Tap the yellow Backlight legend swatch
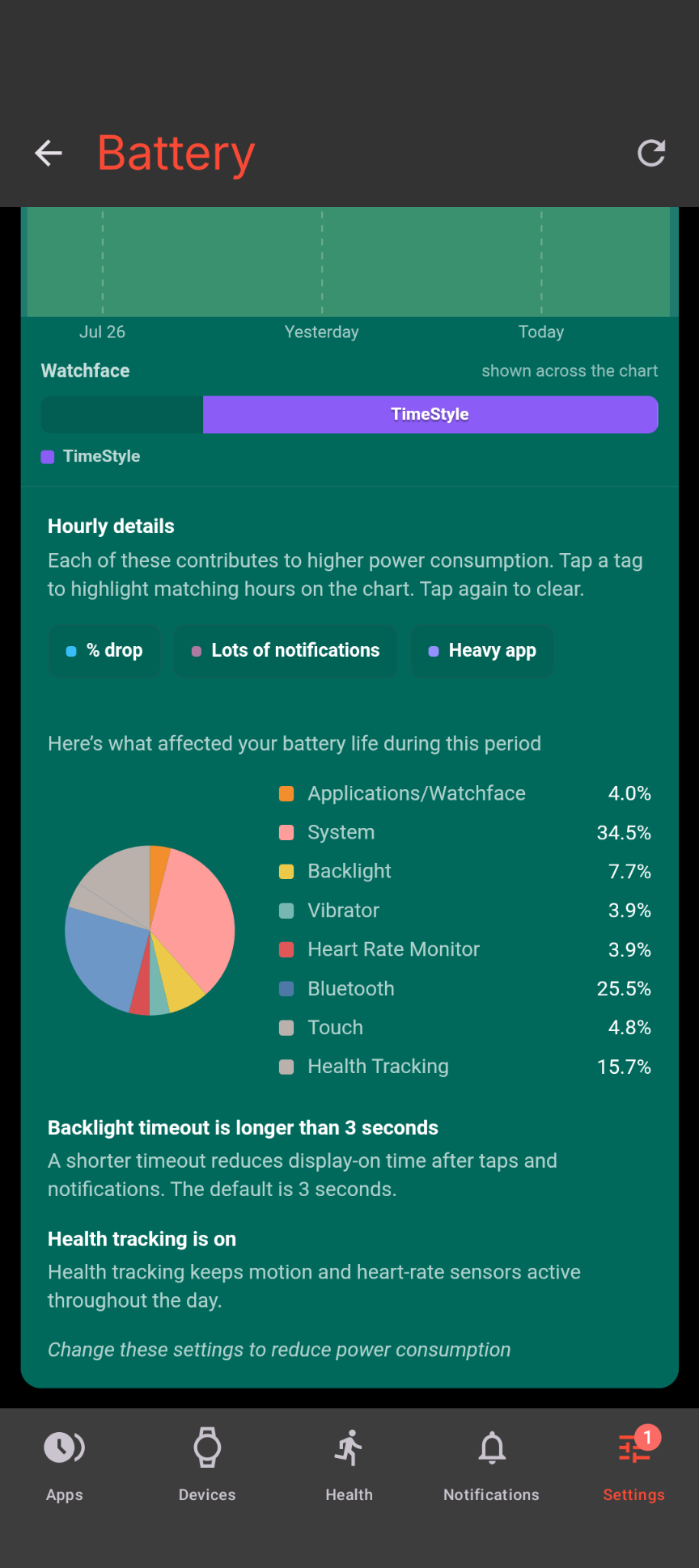This screenshot has height=1568, width=699. [x=286, y=872]
